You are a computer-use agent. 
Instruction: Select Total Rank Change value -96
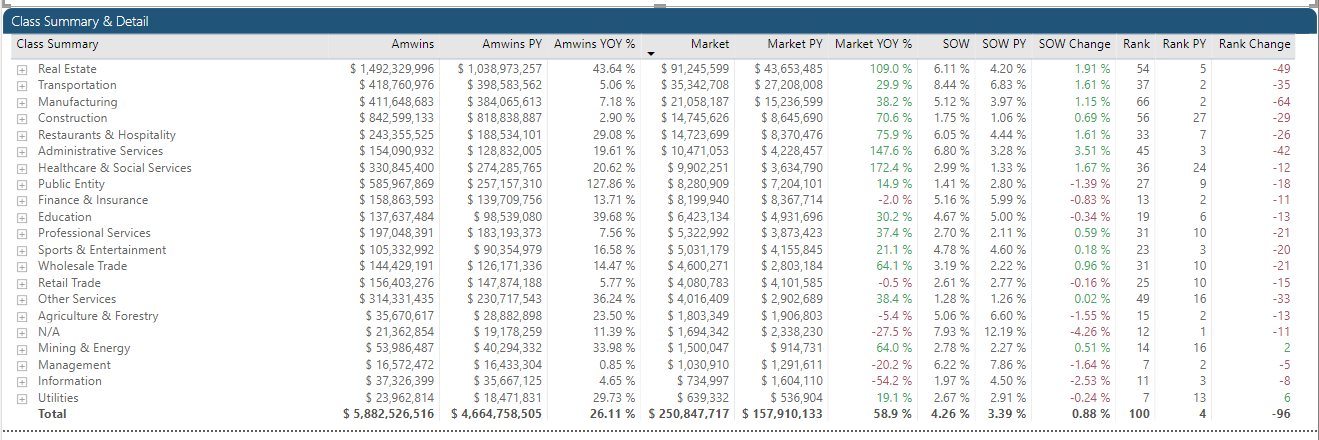pos(1282,414)
